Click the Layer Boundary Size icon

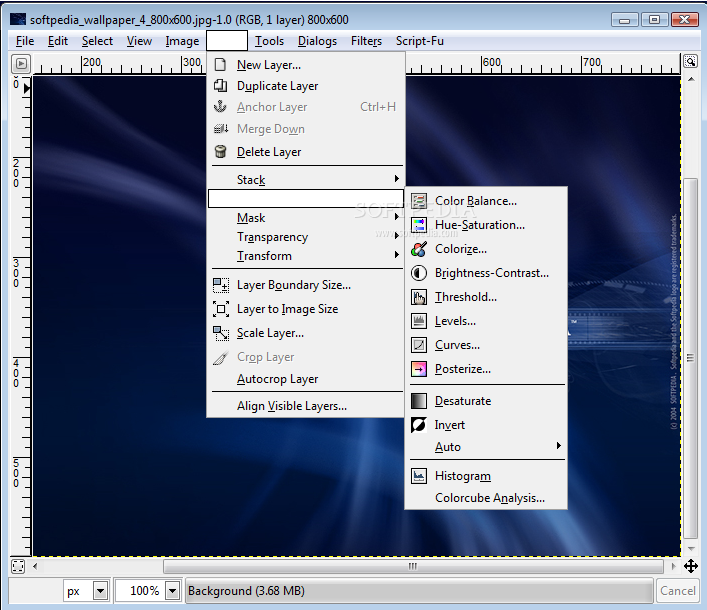[x=221, y=285]
